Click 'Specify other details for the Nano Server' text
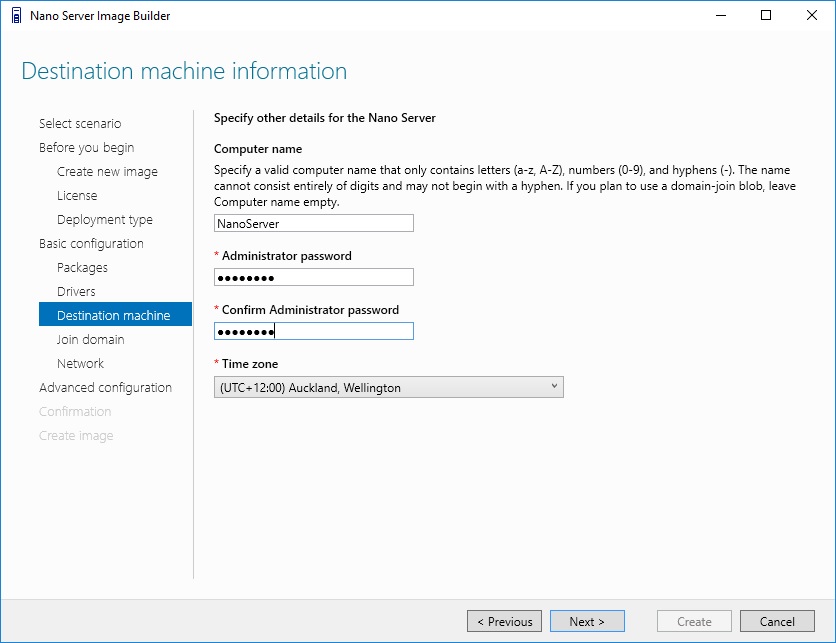 [x=325, y=118]
